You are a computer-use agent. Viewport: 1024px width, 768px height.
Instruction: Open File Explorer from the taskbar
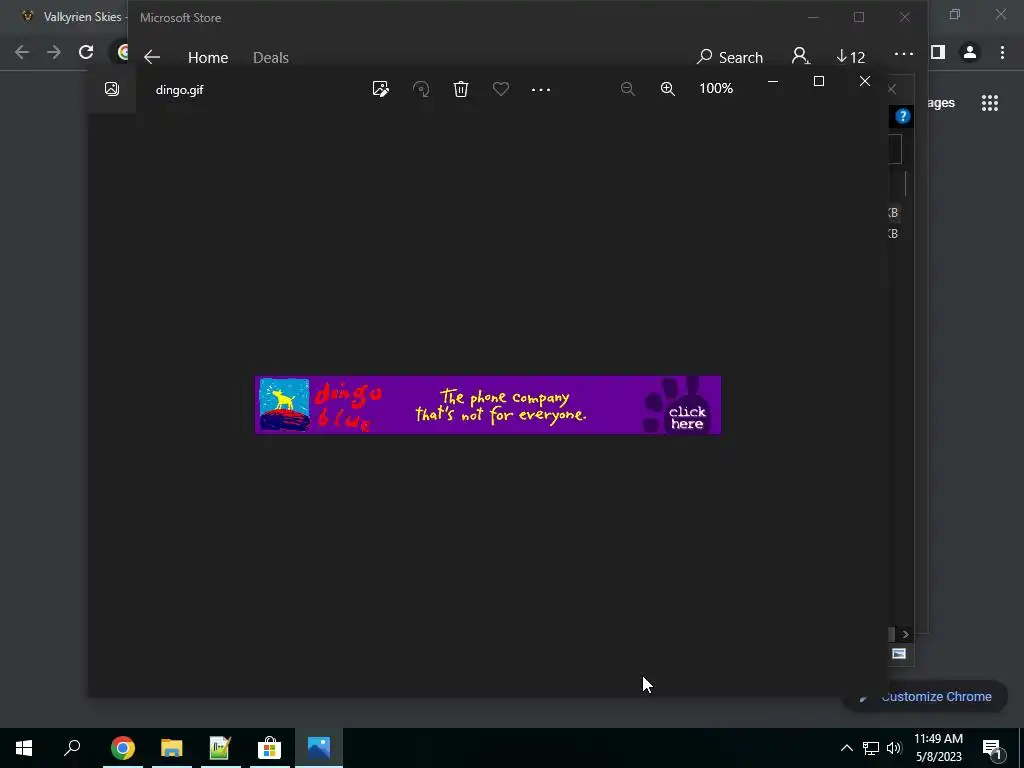[172, 748]
